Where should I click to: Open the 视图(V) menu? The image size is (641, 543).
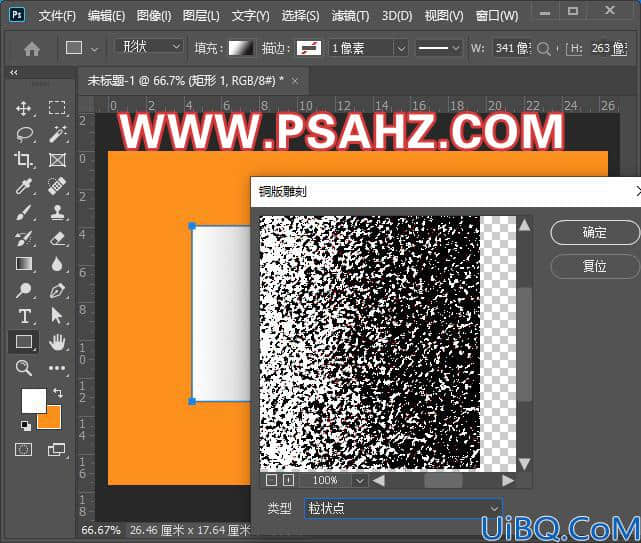444,16
